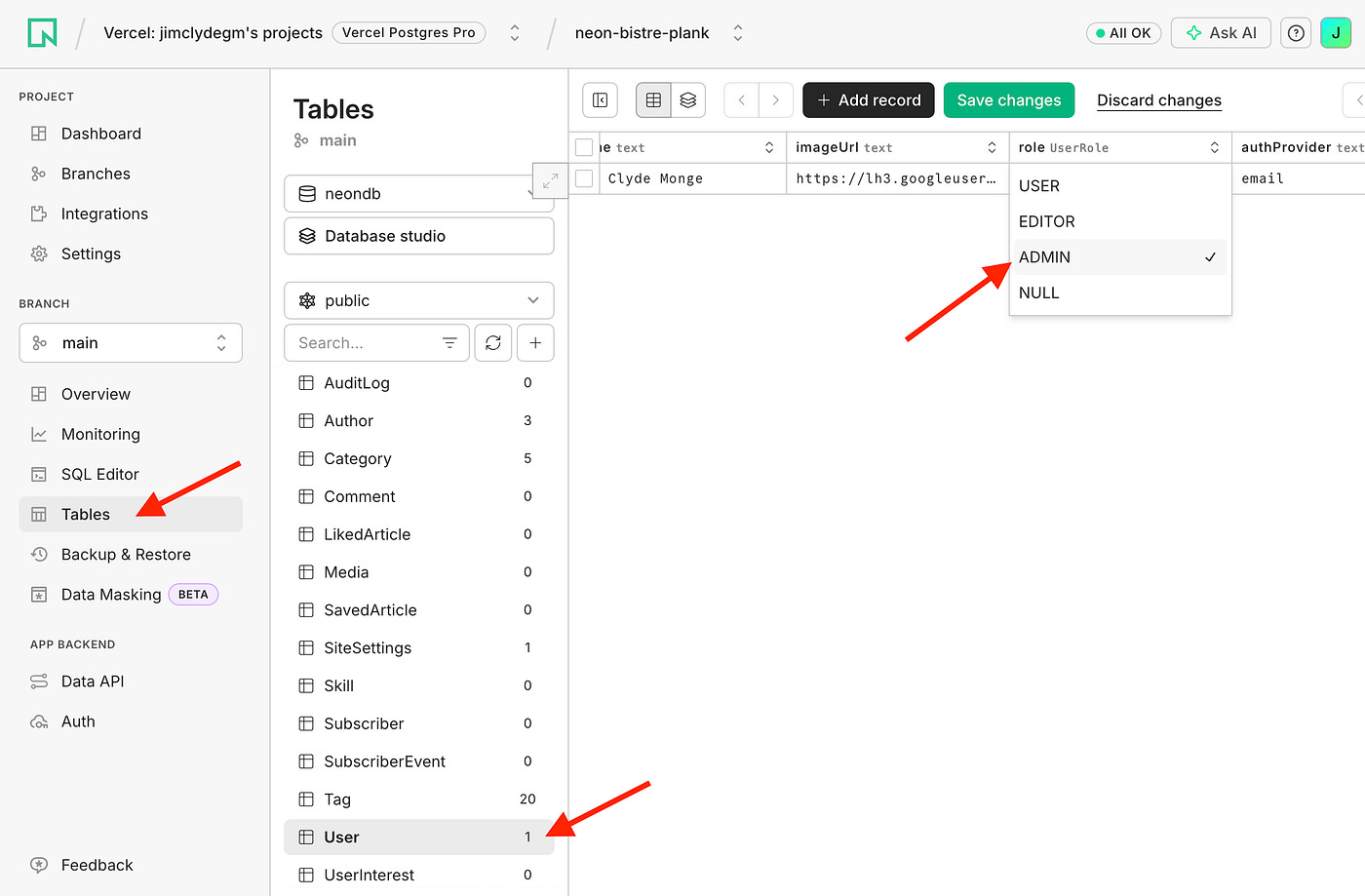
Task: Open the UserInterest table
Action: pyautogui.click(x=419, y=876)
